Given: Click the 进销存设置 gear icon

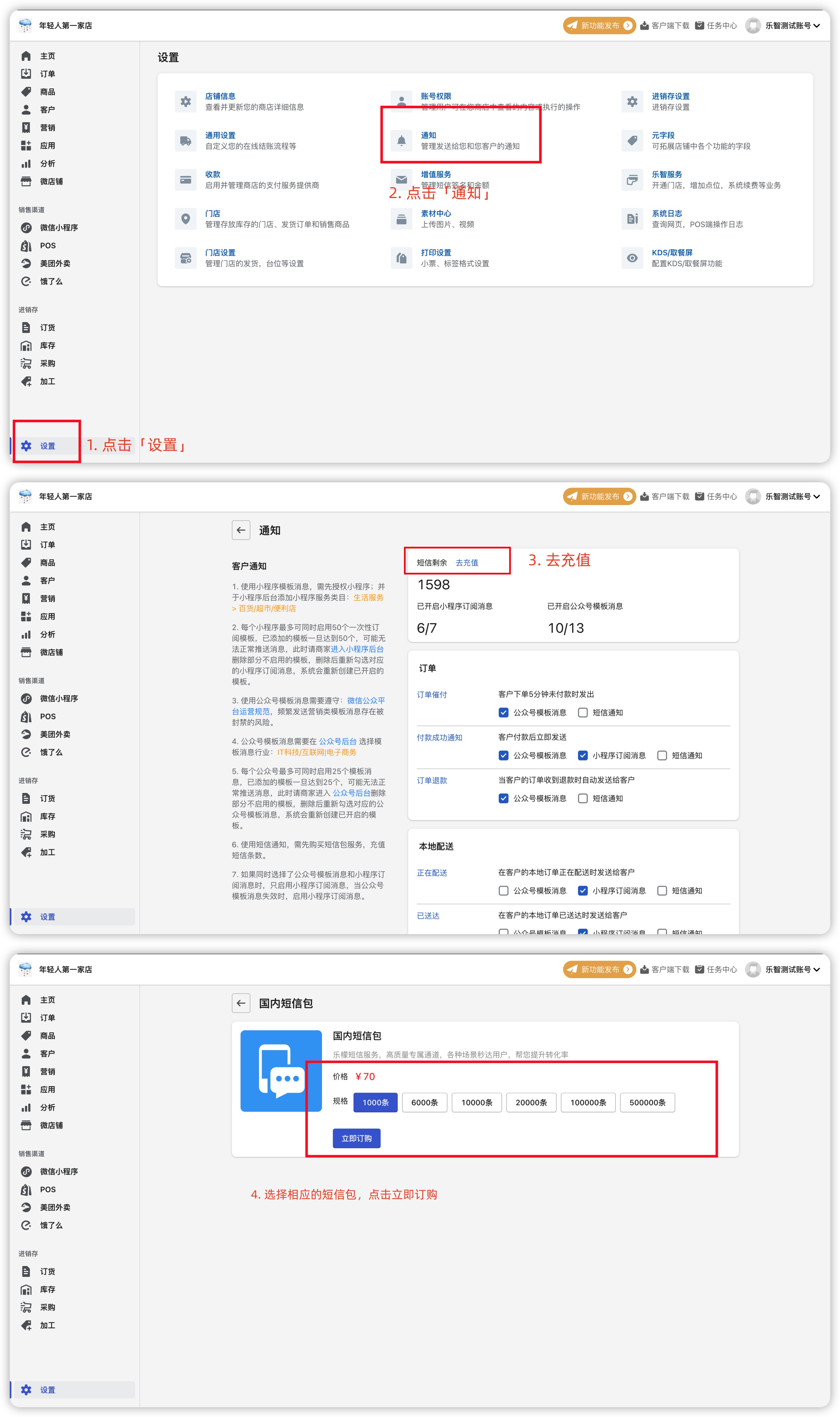Looking at the screenshot, I should pos(632,101).
